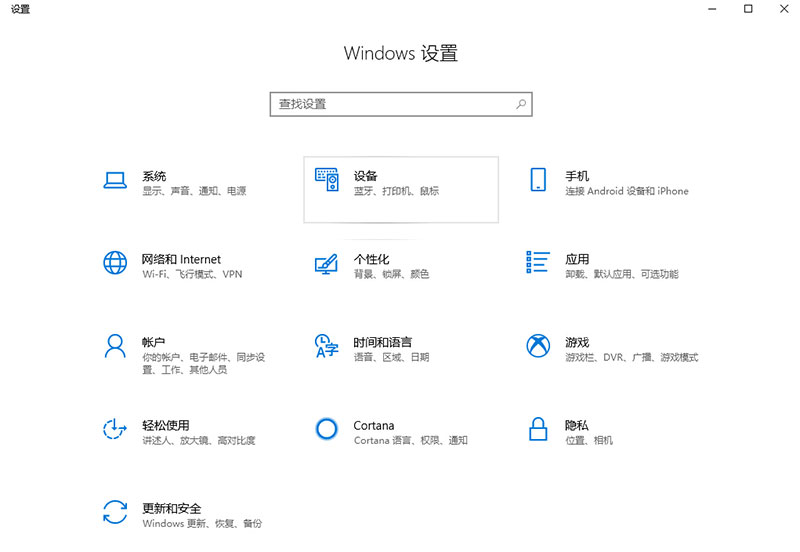800x552 pixels.
Task: Open the 手机 settings title
Action: pos(577,176)
